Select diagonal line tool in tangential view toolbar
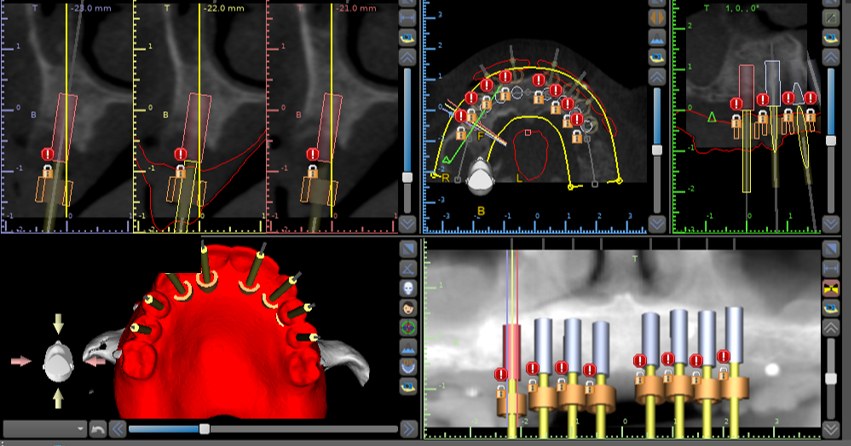The image size is (851, 446). pos(831,17)
